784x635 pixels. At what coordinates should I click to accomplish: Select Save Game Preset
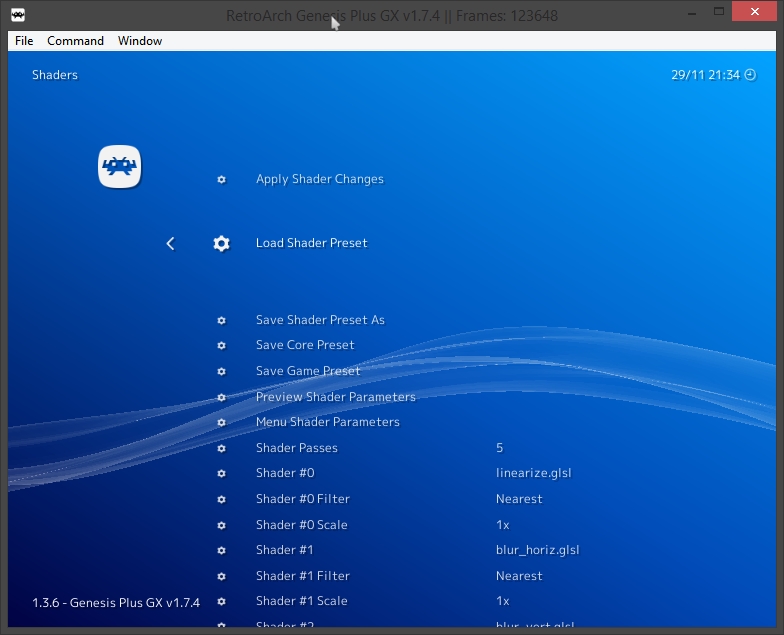coord(308,371)
